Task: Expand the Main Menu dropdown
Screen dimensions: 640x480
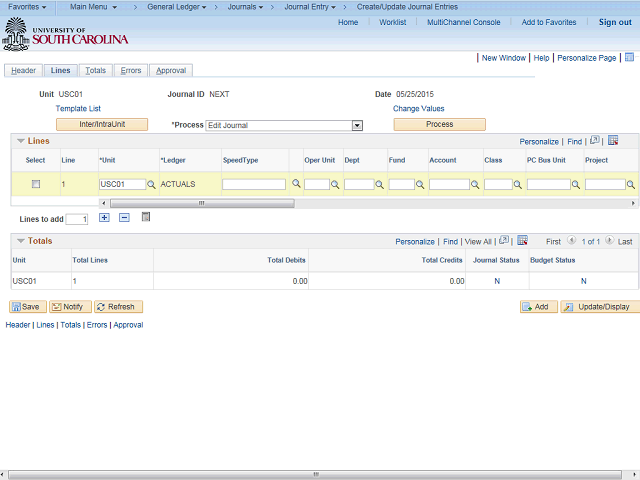Action: click(93, 7)
